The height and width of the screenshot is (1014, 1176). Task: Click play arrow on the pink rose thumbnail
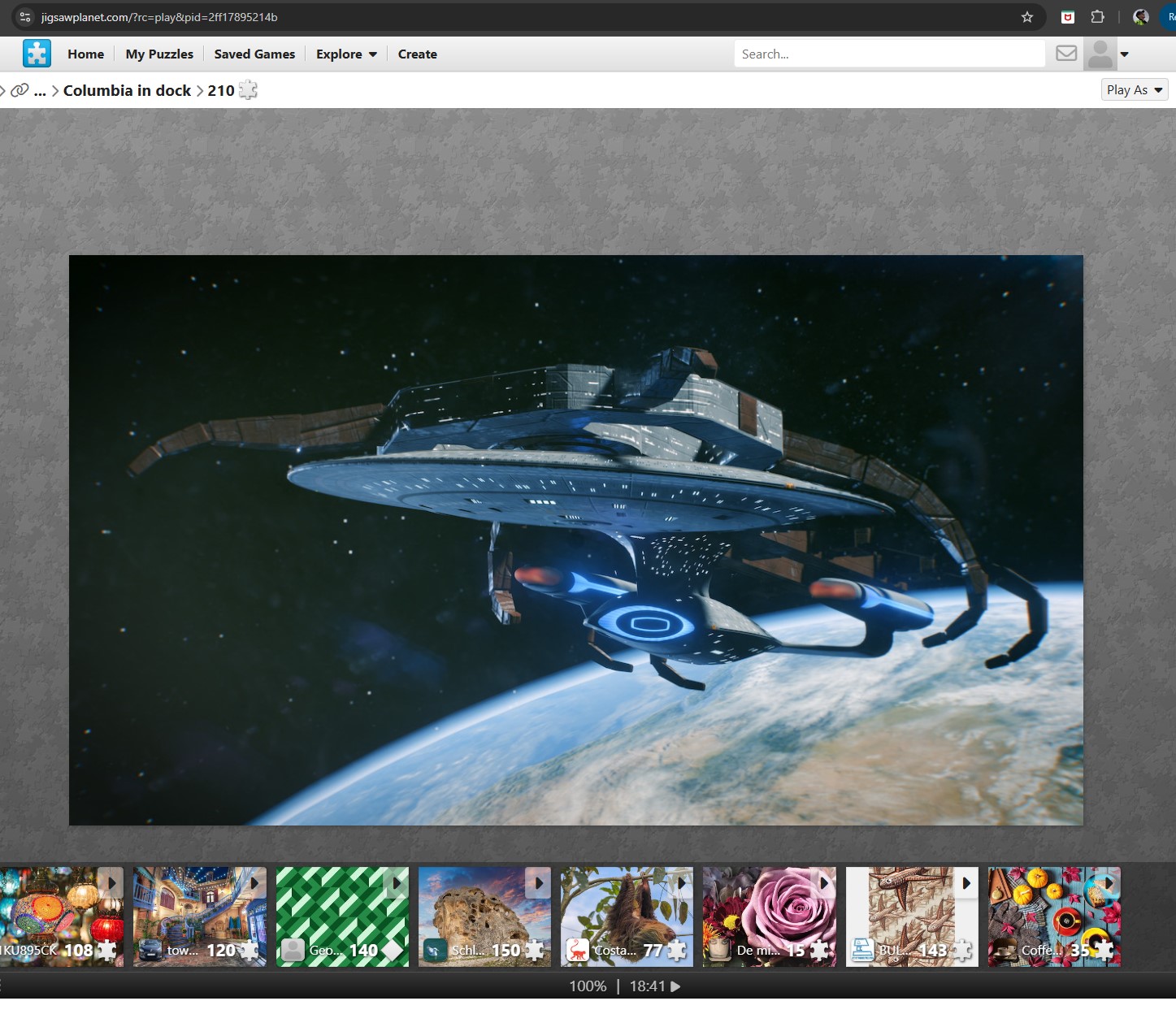point(823,883)
